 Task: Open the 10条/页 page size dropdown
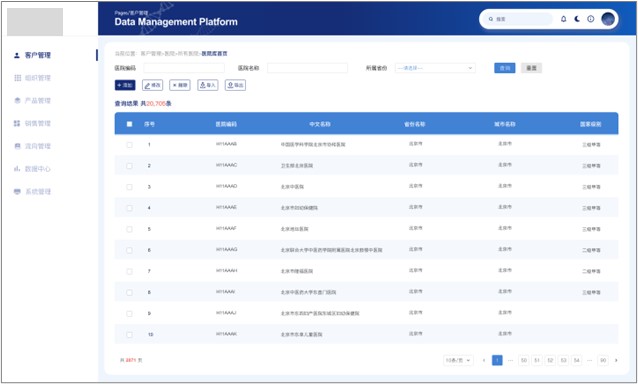pyautogui.click(x=458, y=360)
